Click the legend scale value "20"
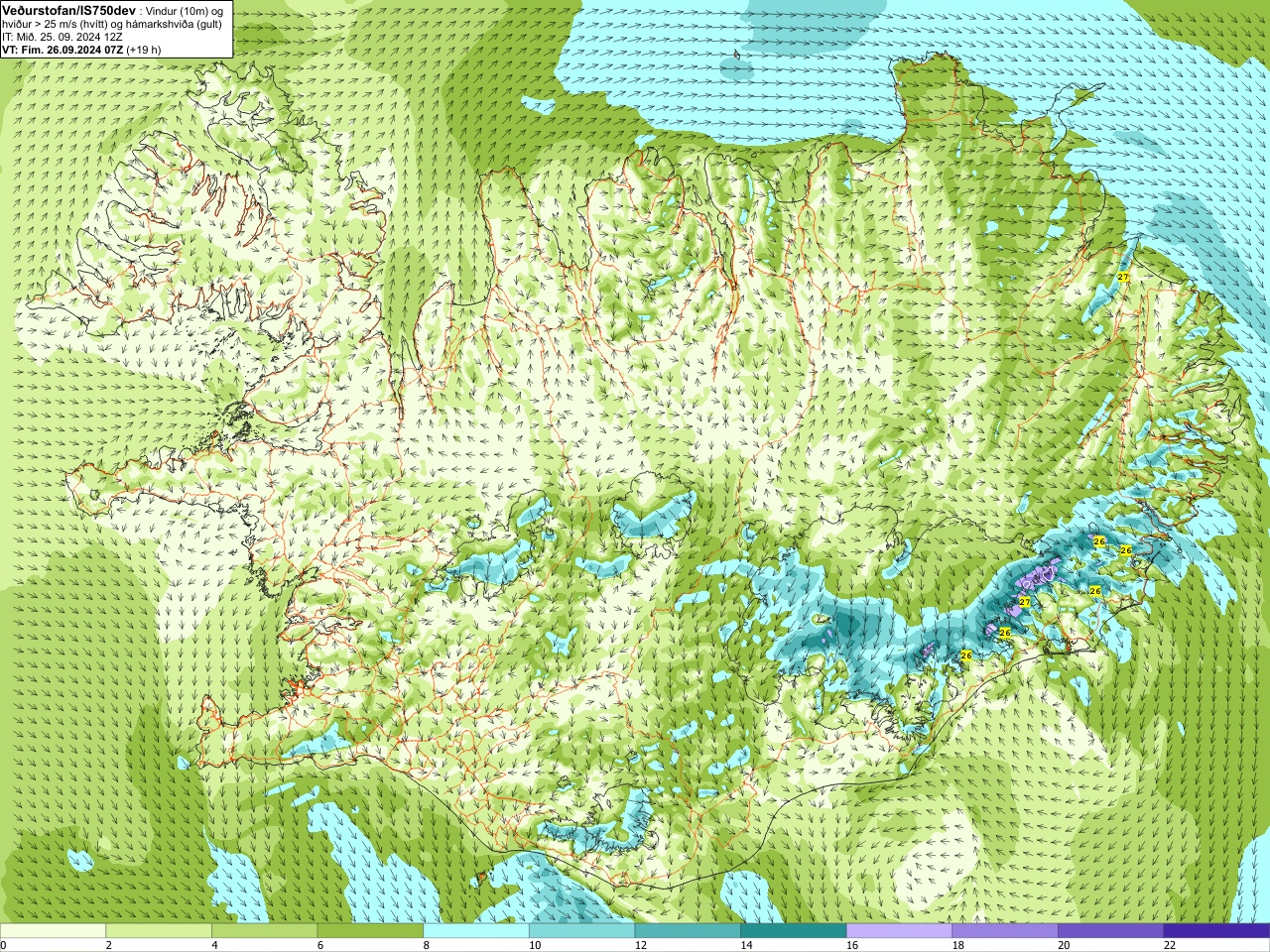This screenshot has width=1270, height=952. click(1064, 945)
